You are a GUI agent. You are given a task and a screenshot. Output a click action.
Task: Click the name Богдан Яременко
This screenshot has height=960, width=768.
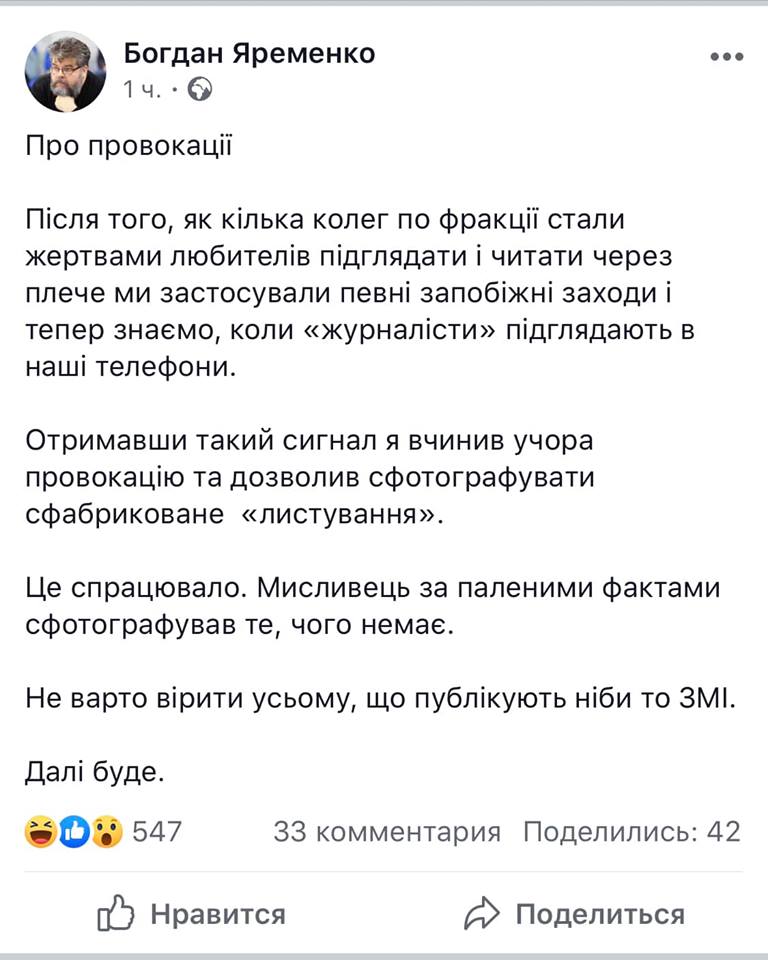(252, 56)
